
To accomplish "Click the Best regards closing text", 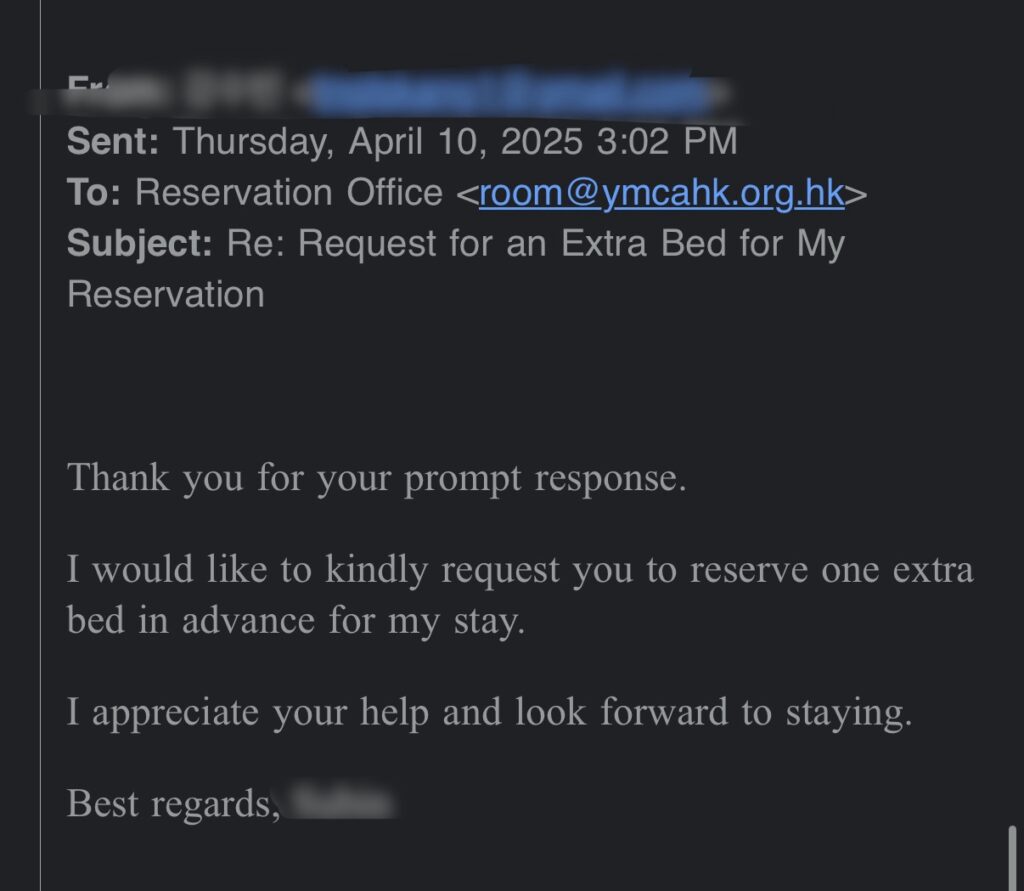I will (174, 804).
